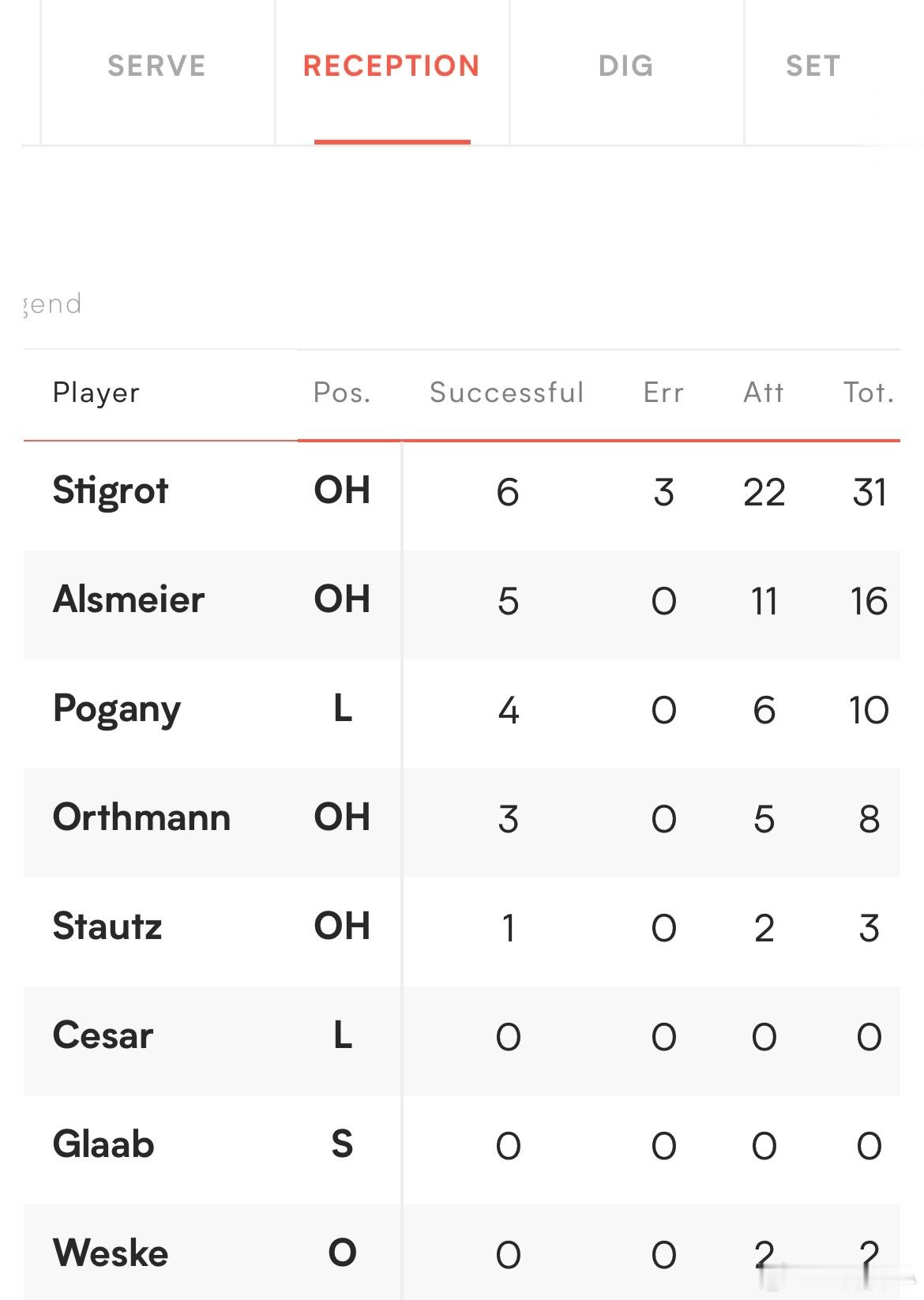Viewport: 924px width, 1300px height.
Task: Click the Att column header
Action: tap(764, 393)
